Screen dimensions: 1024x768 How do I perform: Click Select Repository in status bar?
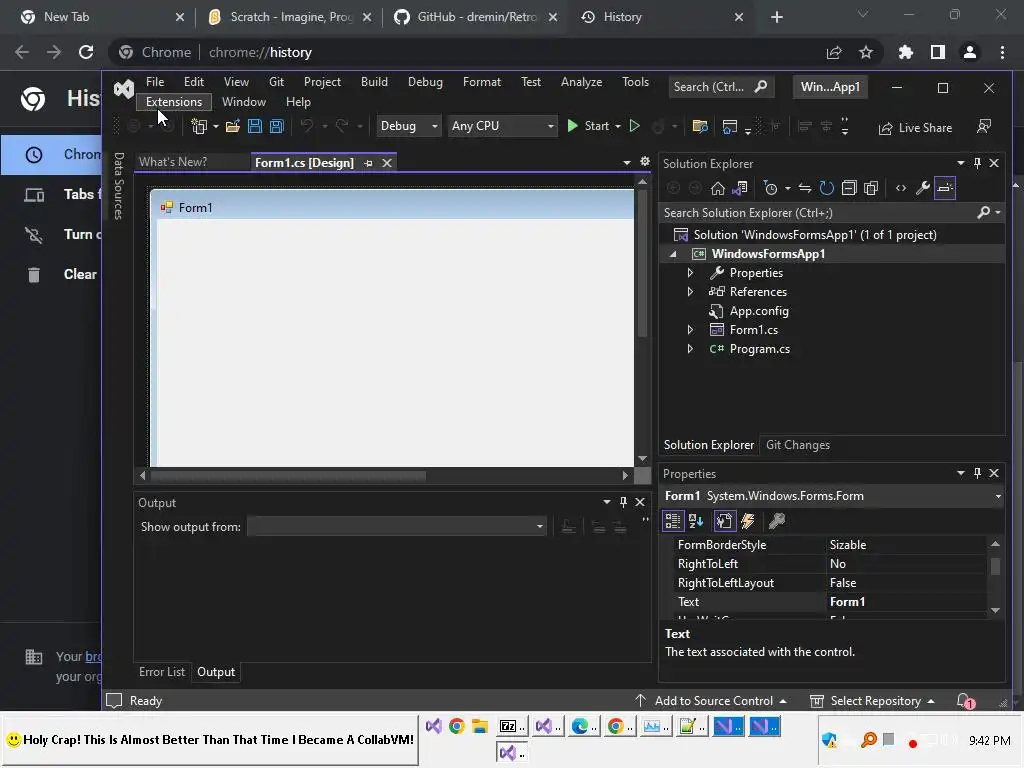872,701
